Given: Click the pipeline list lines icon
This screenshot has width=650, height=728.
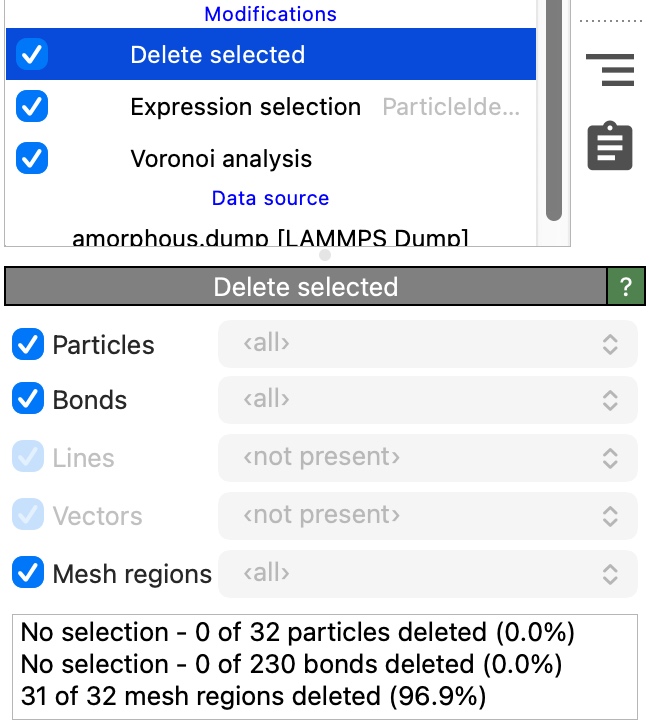Looking at the screenshot, I should (610, 70).
